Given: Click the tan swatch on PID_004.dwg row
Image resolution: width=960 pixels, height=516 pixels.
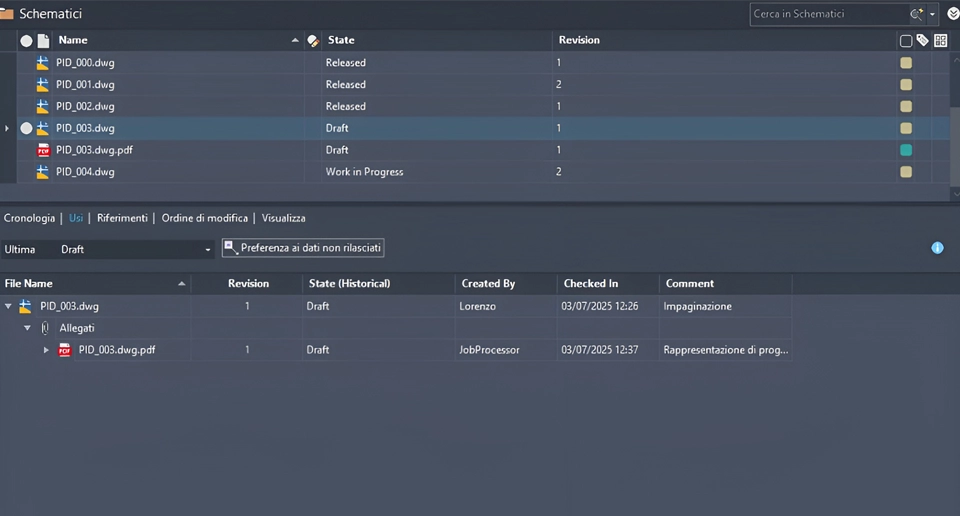Looking at the screenshot, I should (906, 172).
